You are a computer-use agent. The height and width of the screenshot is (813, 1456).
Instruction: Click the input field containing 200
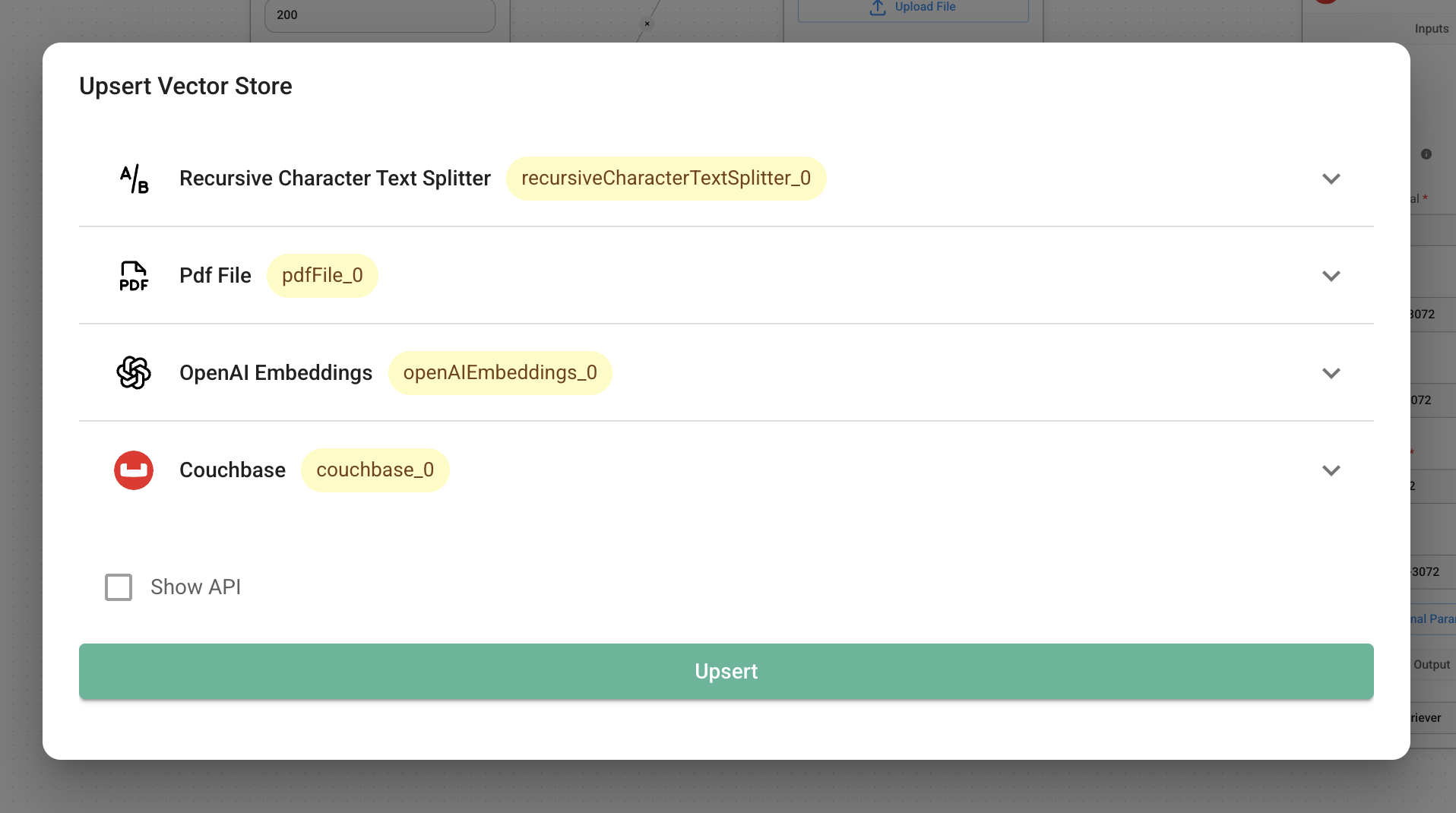(380, 15)
